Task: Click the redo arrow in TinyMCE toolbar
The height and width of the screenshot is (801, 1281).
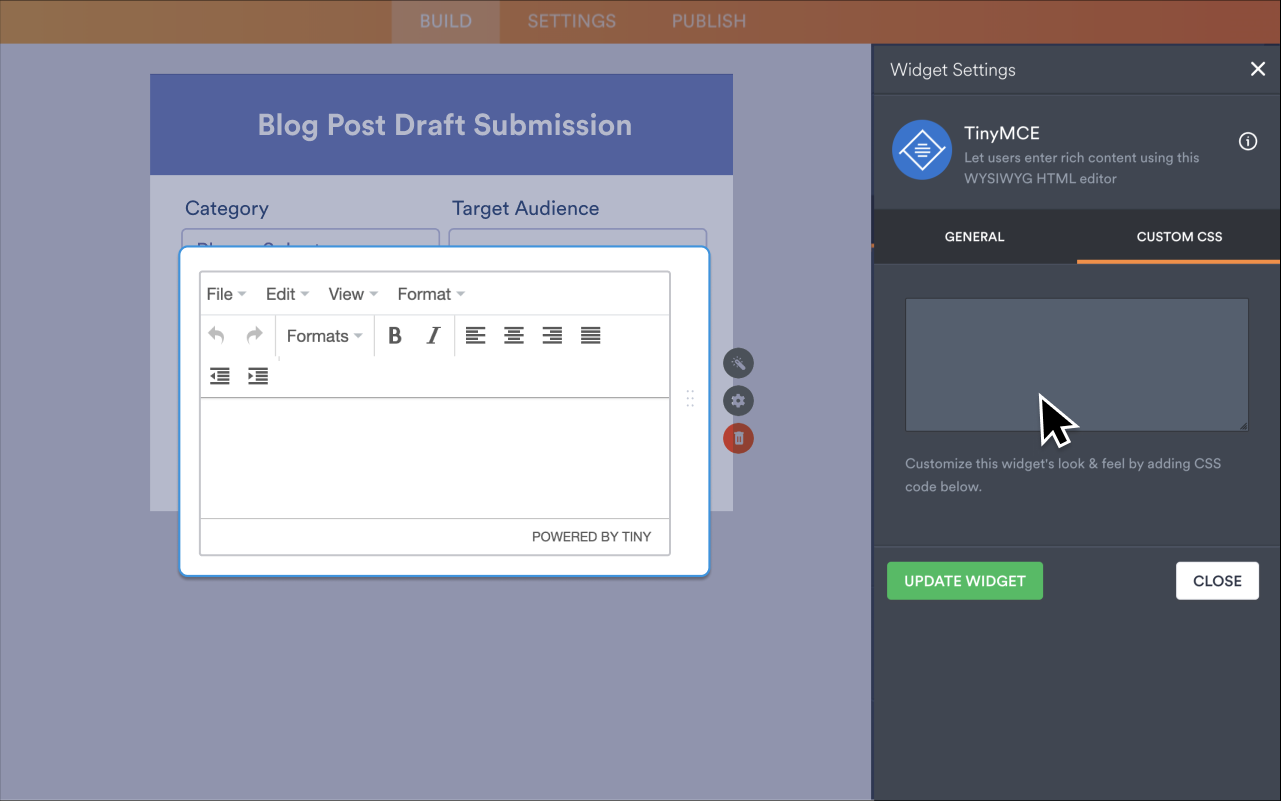Action: tap(256, 335)
